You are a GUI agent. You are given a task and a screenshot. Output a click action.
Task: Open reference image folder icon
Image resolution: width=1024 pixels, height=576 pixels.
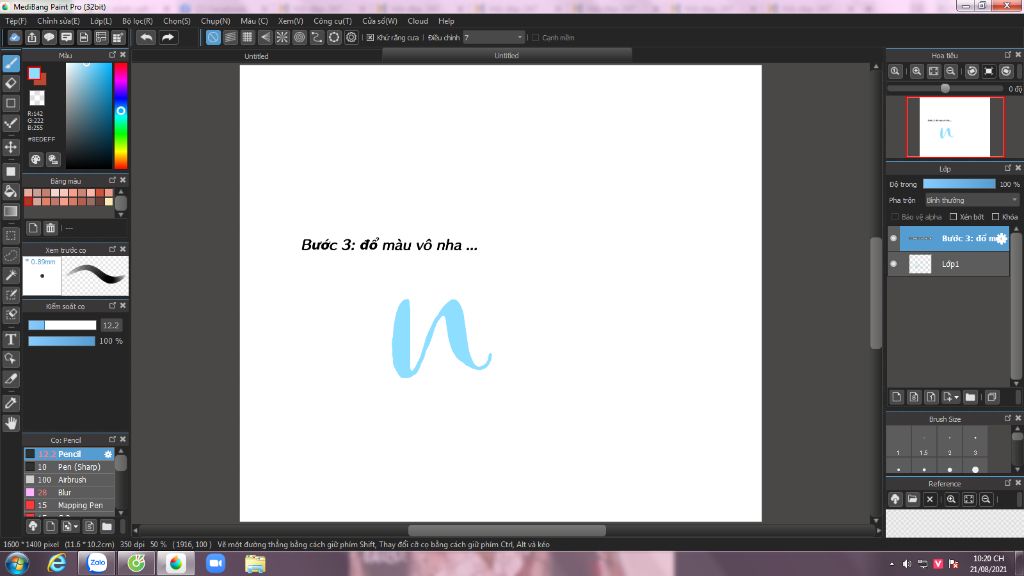[x=912, y=499]
